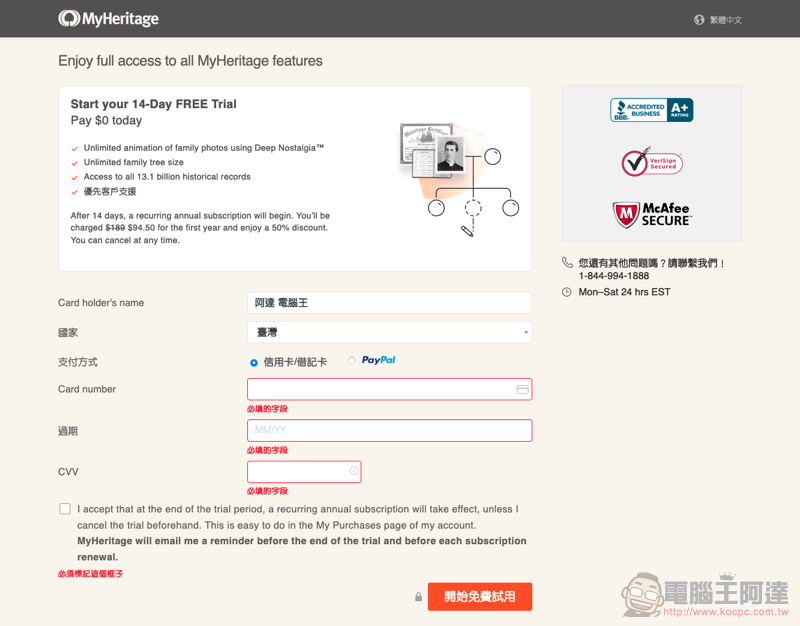Click the CVV info icon
The image size is (800, 626).
coord(353,471)
